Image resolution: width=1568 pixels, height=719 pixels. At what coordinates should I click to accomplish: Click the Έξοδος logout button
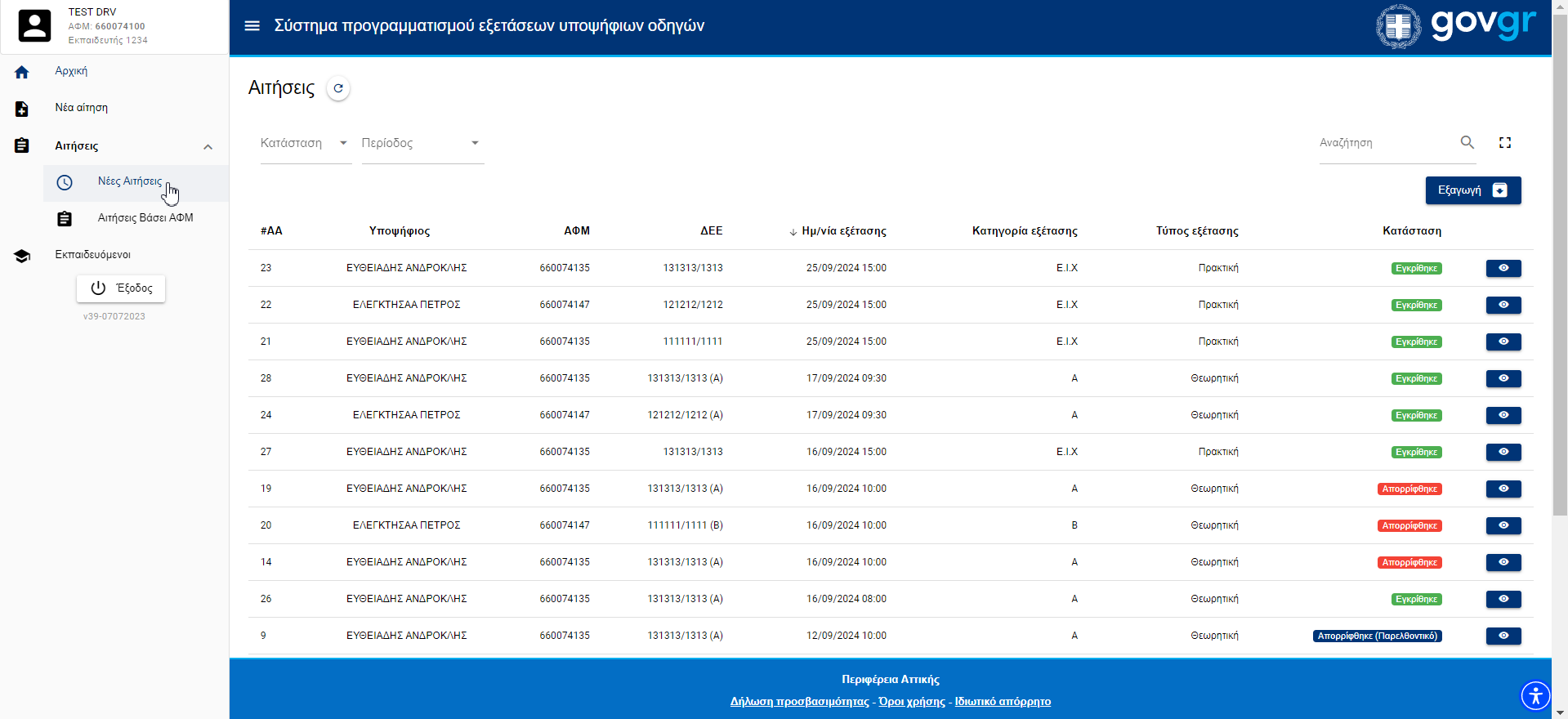point(121,288)
